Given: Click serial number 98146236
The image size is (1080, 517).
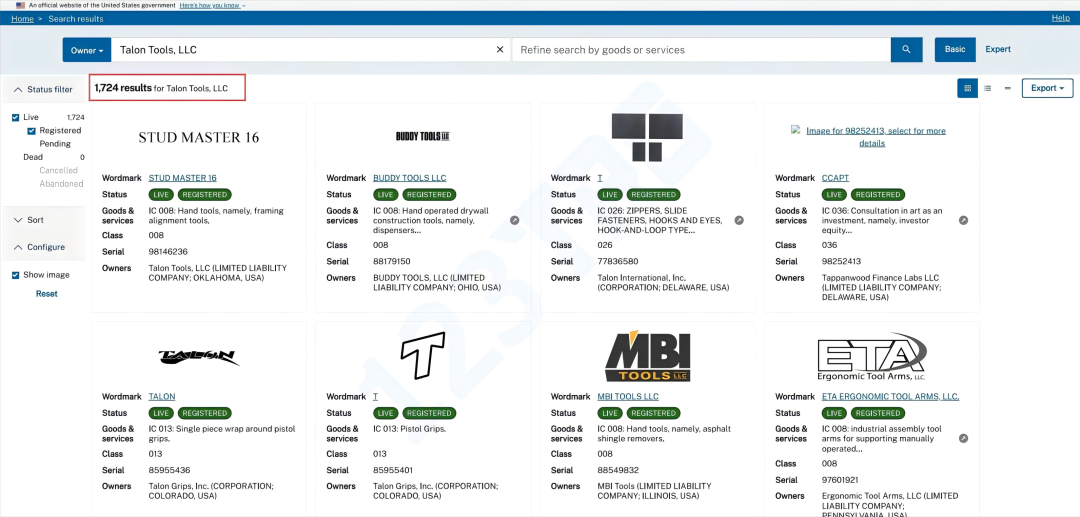Looking at the screenshot, I should click(x=168, y=252).
